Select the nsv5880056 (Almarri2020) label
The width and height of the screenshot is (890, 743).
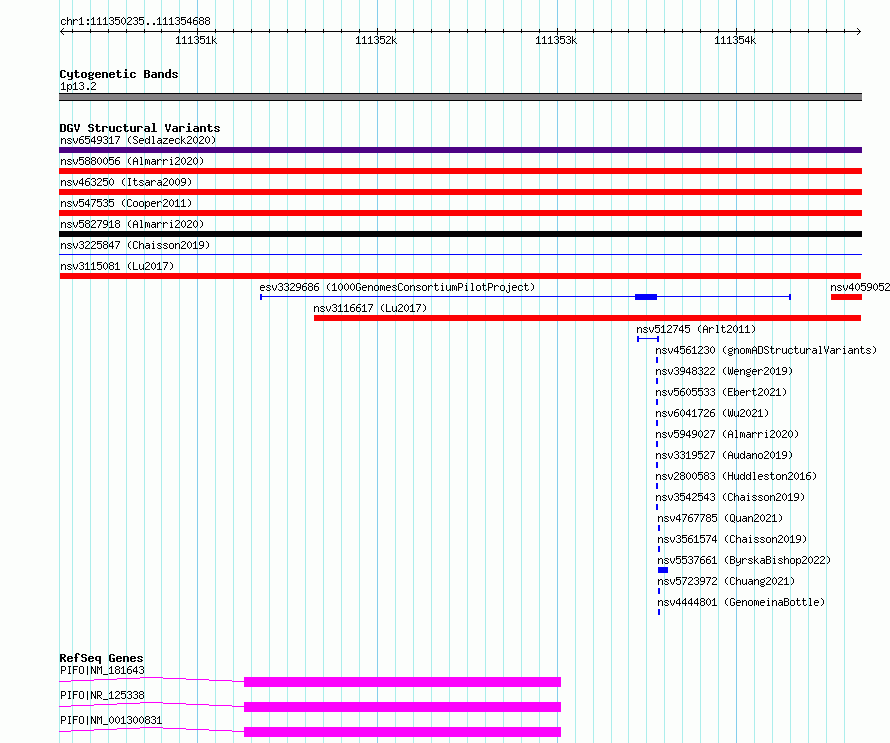point(132,161)
